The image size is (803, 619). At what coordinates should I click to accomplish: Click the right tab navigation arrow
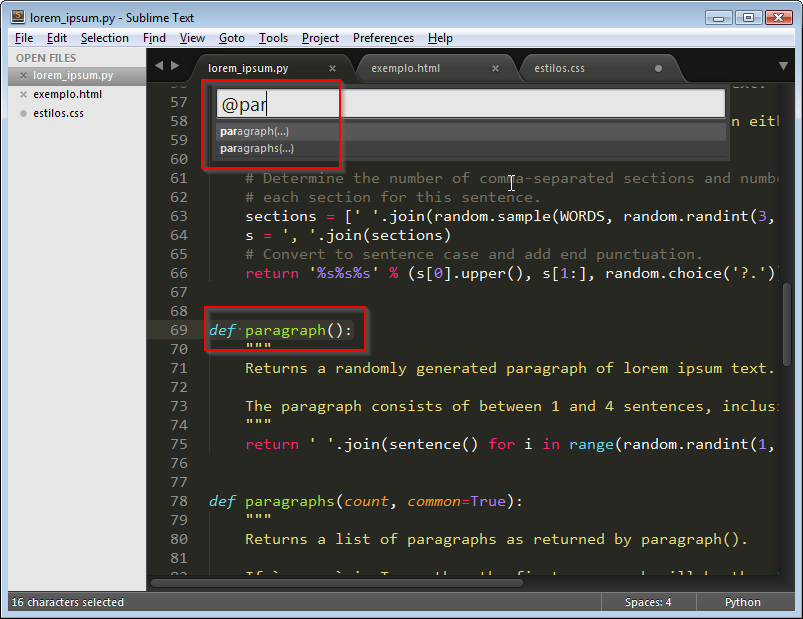coord(175,66)
